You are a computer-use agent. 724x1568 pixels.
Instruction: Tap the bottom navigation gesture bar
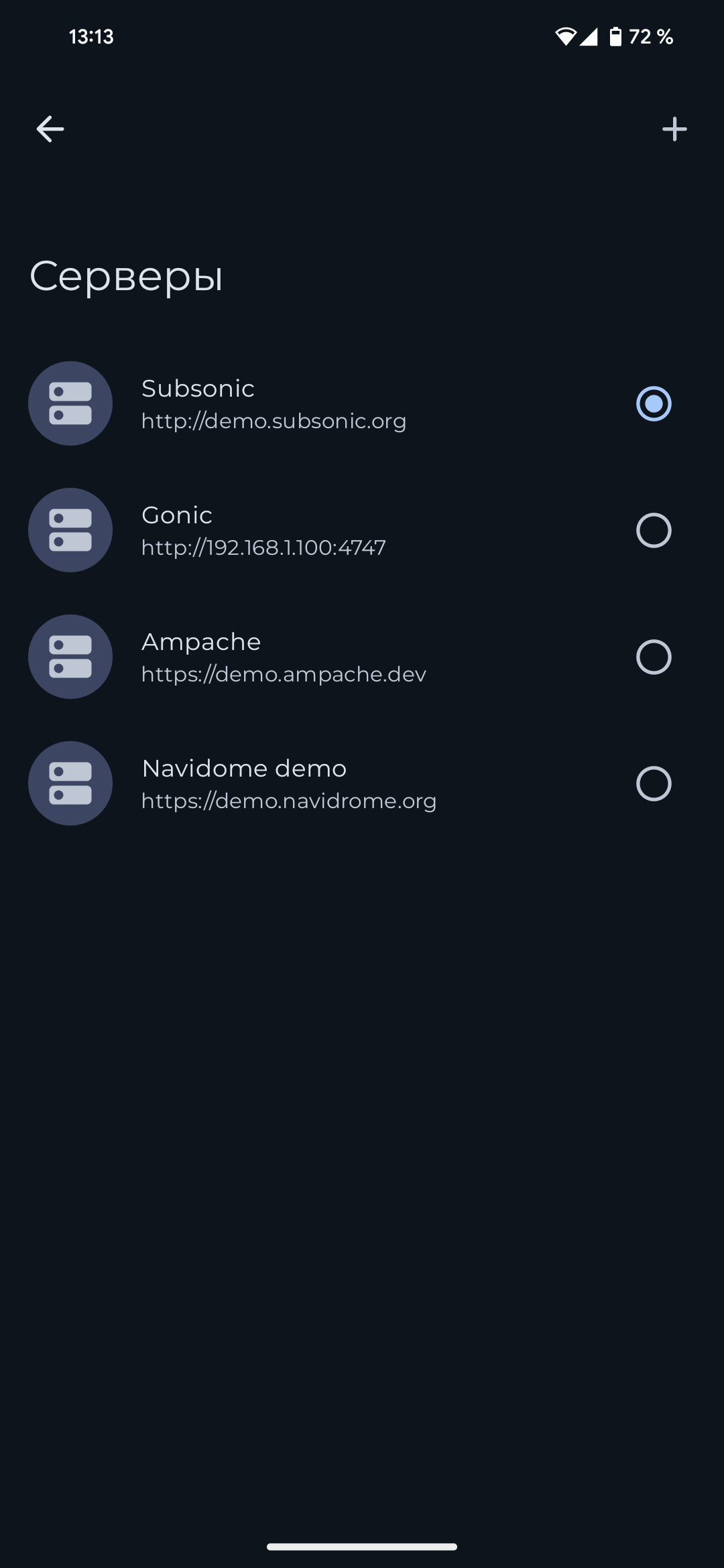click(x=362, y=1547)
